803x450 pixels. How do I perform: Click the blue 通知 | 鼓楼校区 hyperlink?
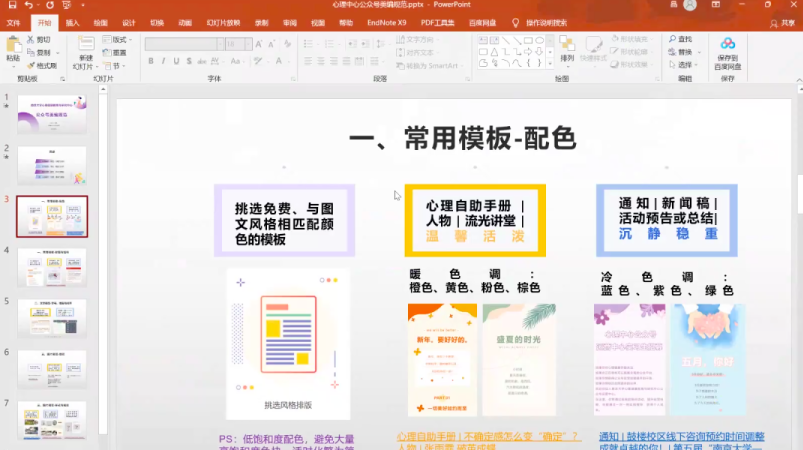[682, 437]
